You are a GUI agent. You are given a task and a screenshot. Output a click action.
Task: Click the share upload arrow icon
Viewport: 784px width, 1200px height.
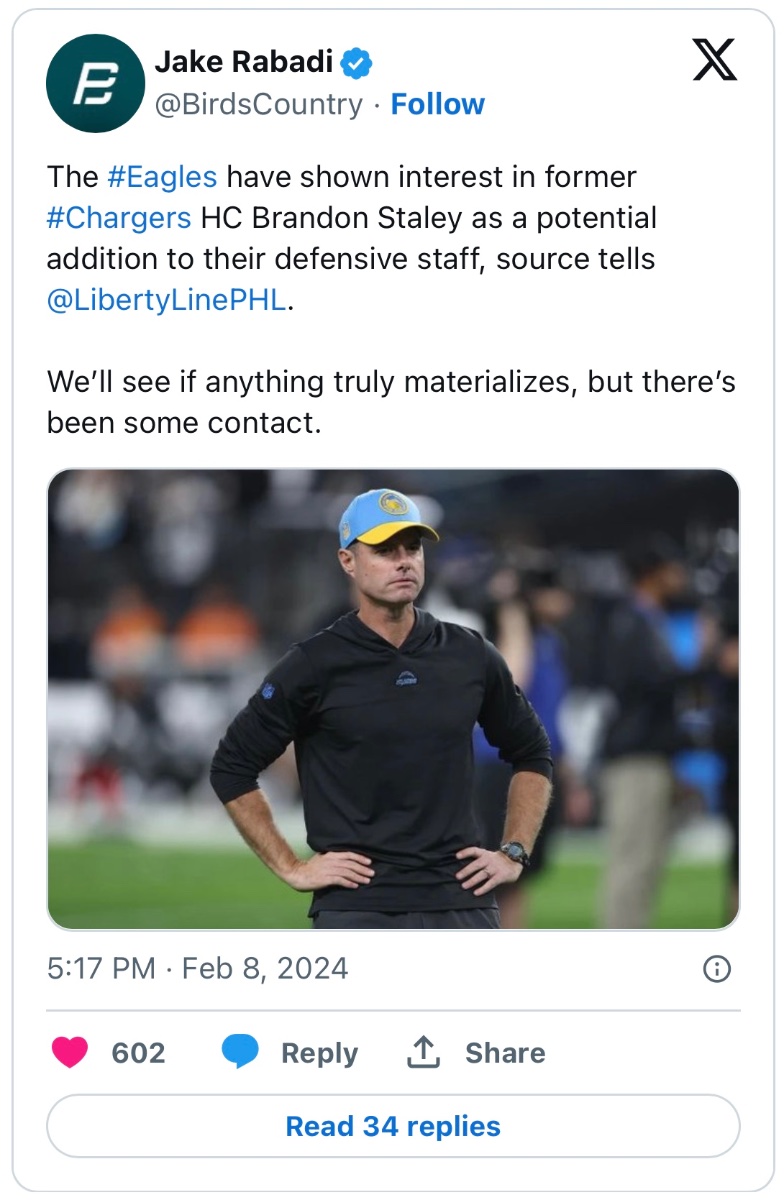coord(424,1052)
